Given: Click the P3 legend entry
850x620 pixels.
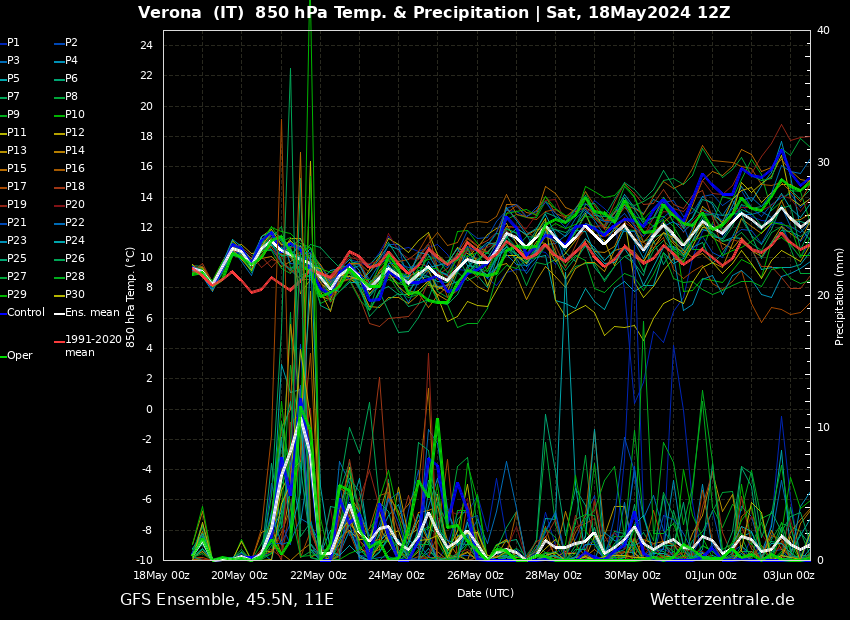Looking at the screenshot, I should [x=10, y=60].
